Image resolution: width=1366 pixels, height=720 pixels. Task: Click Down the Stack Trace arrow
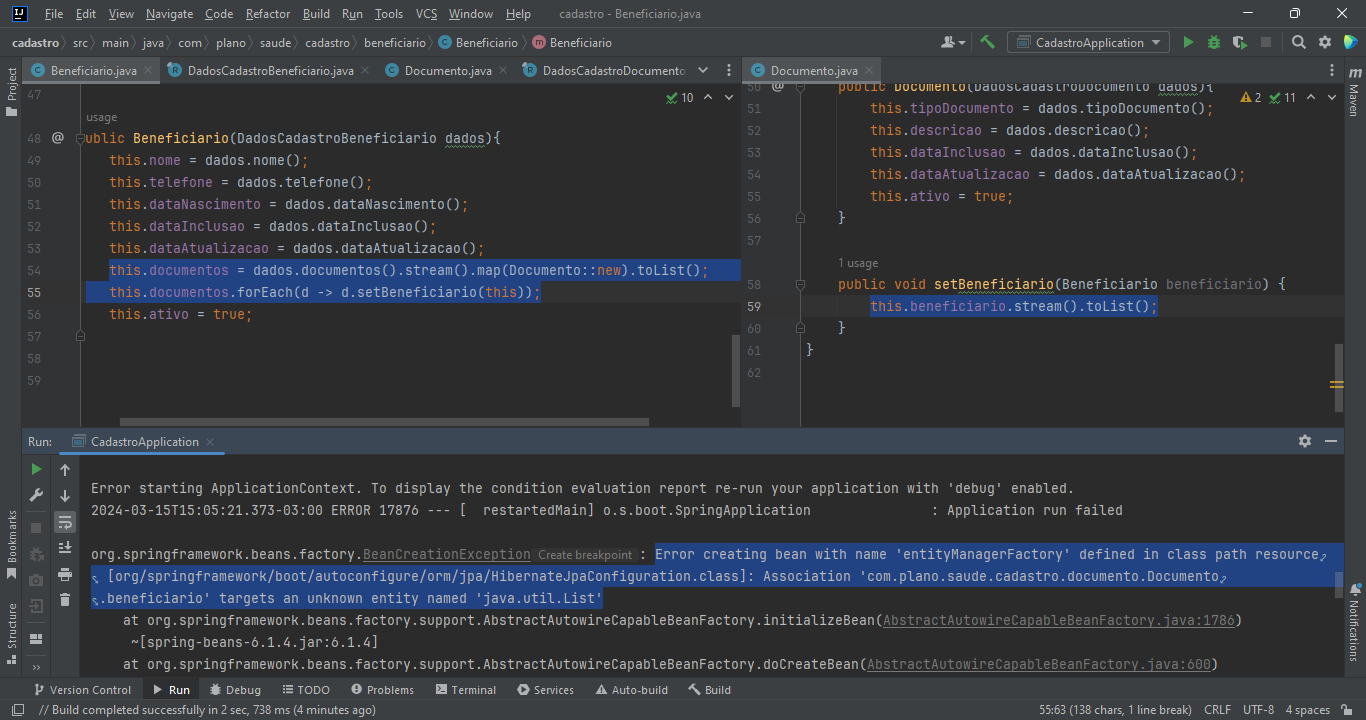[x=65, y=495]
